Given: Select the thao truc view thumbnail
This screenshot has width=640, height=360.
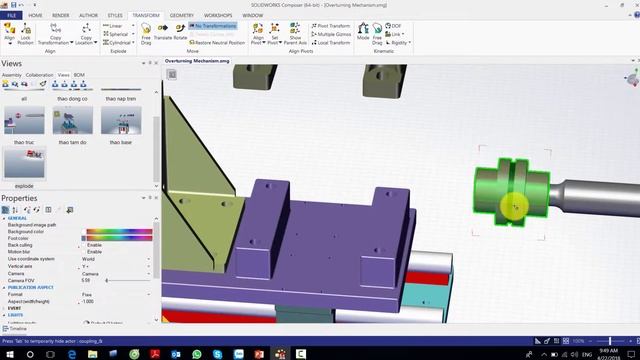Looking at the screenshot, I should pos(24,120).
